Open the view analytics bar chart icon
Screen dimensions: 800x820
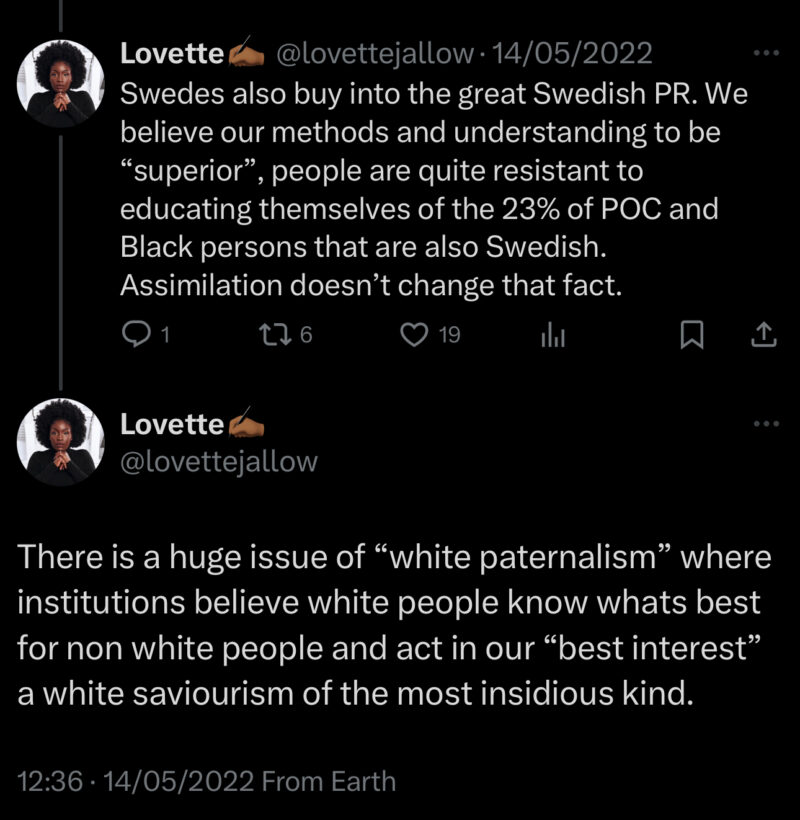coord(553,337)
